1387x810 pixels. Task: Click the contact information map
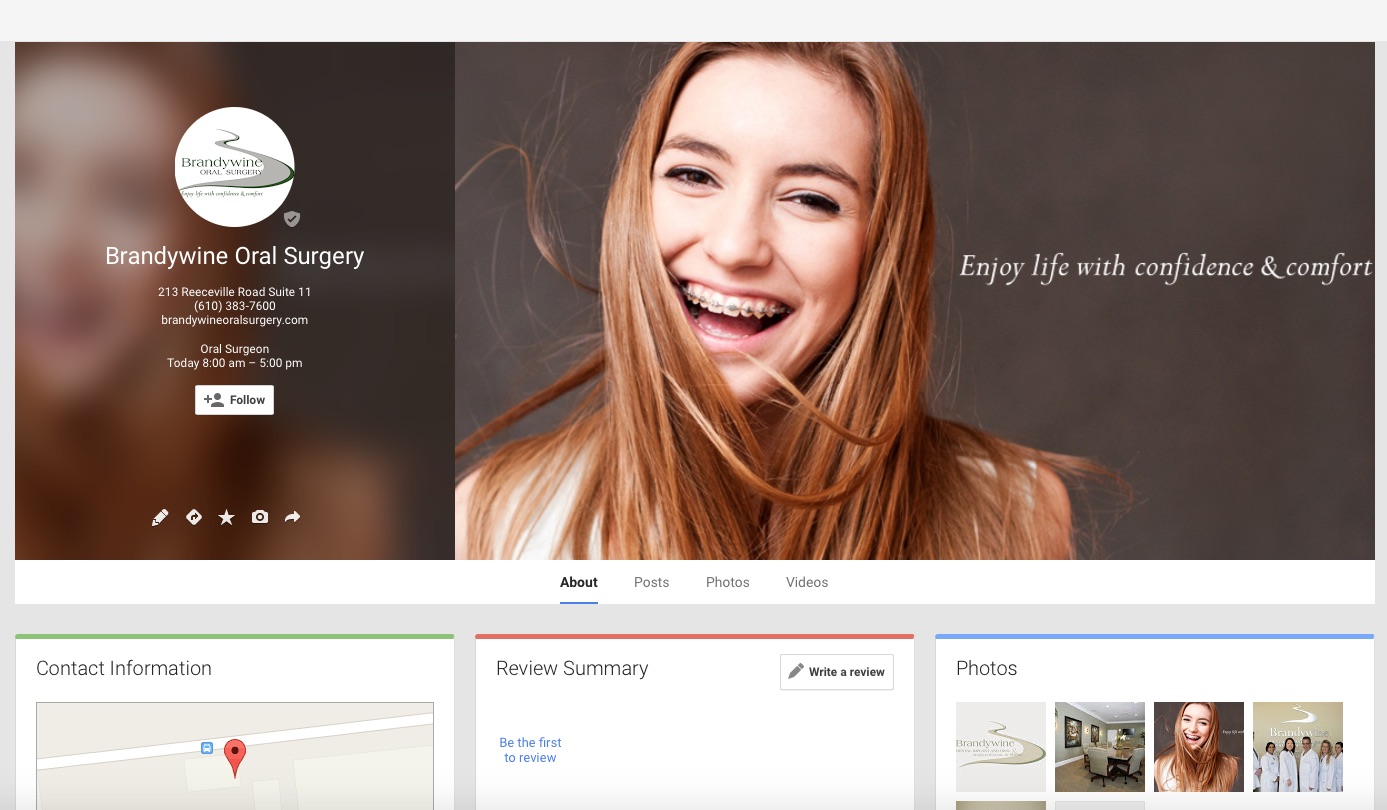point(235,756)
